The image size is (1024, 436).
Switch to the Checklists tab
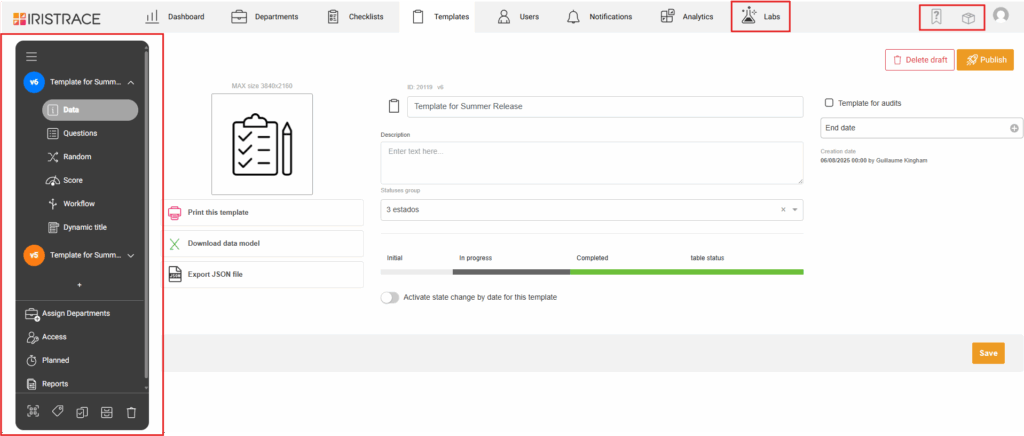(x=356, y=17)
